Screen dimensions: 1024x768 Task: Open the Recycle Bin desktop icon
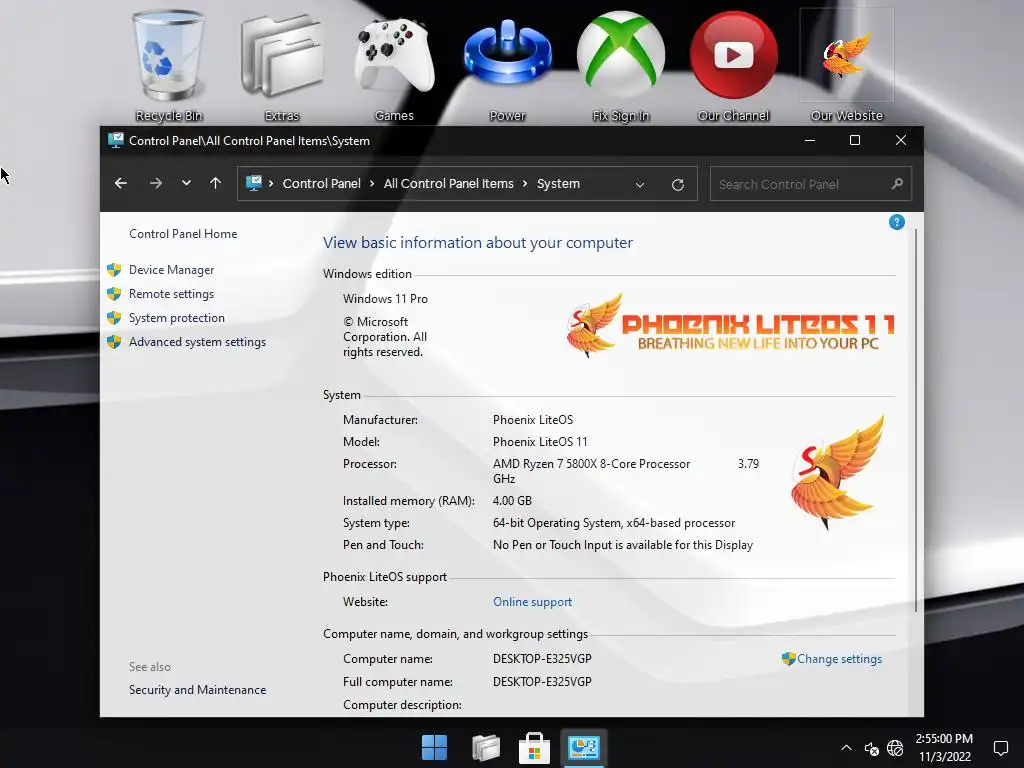pyautogui.click(x=168, y=65)
